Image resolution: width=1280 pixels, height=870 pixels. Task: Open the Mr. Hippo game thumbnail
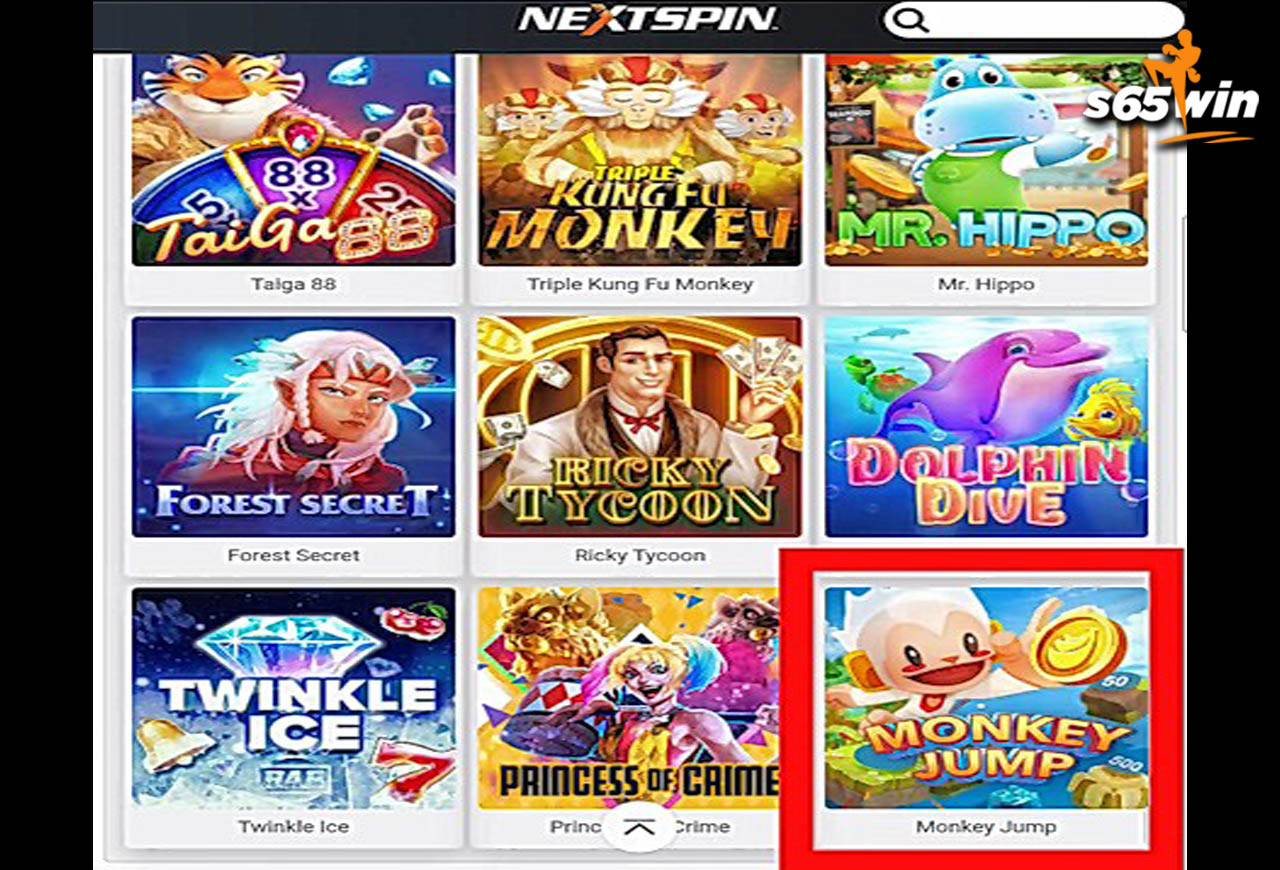tap(986, 159)
